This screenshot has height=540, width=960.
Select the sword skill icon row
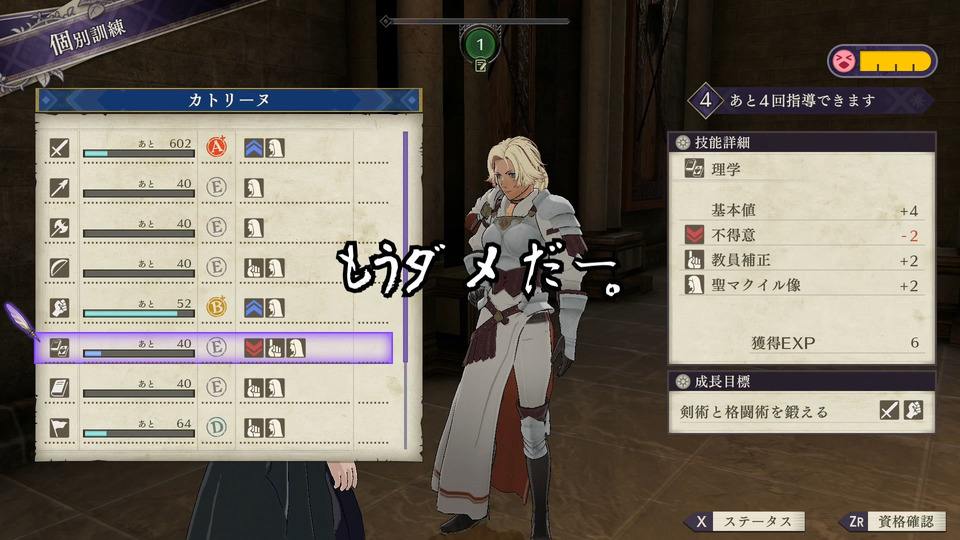216,148
